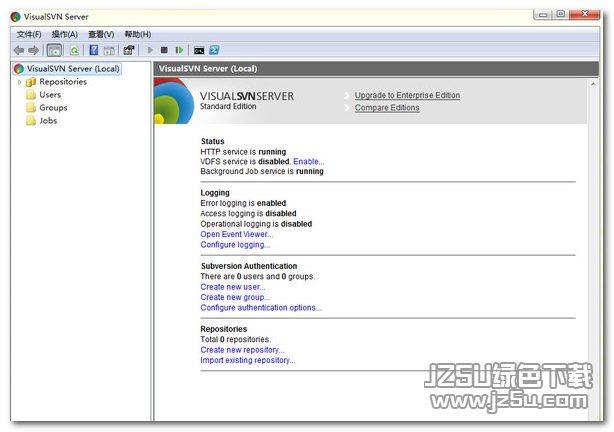614x432 pixels.
Task: Select VisualSVN Server (Local) tree node
Action: (73, 69)
